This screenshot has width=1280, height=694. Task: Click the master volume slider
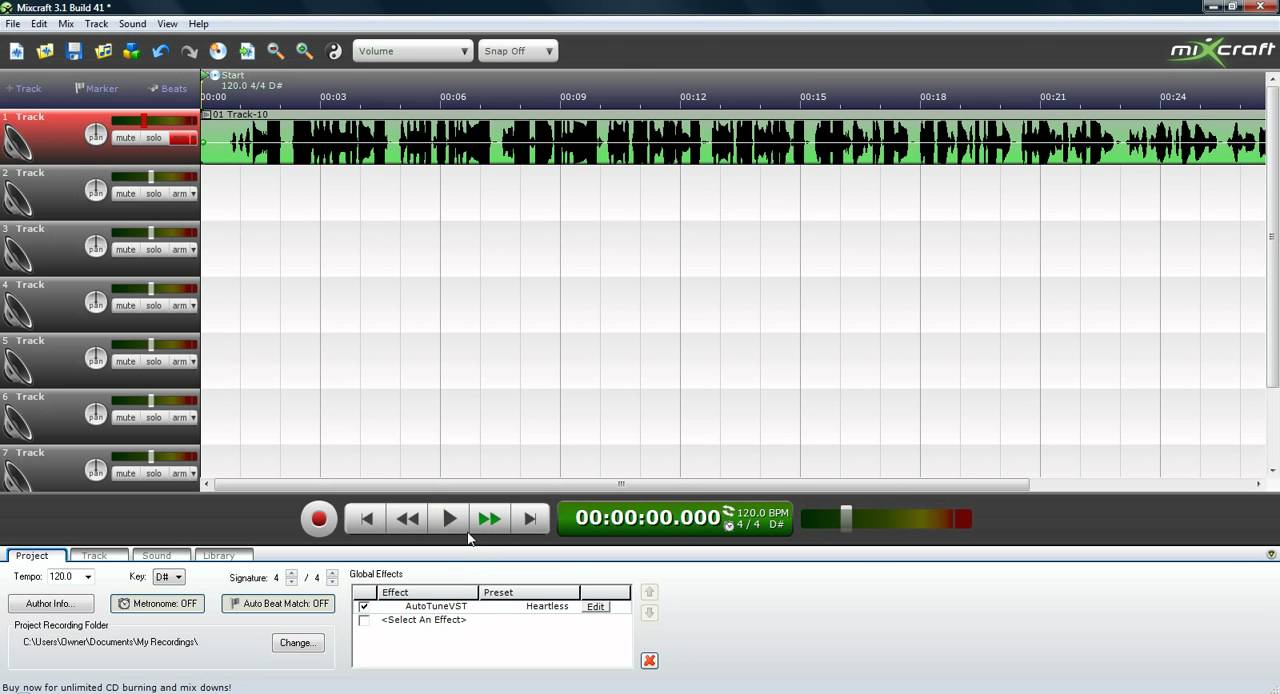(x=846, y=518)
